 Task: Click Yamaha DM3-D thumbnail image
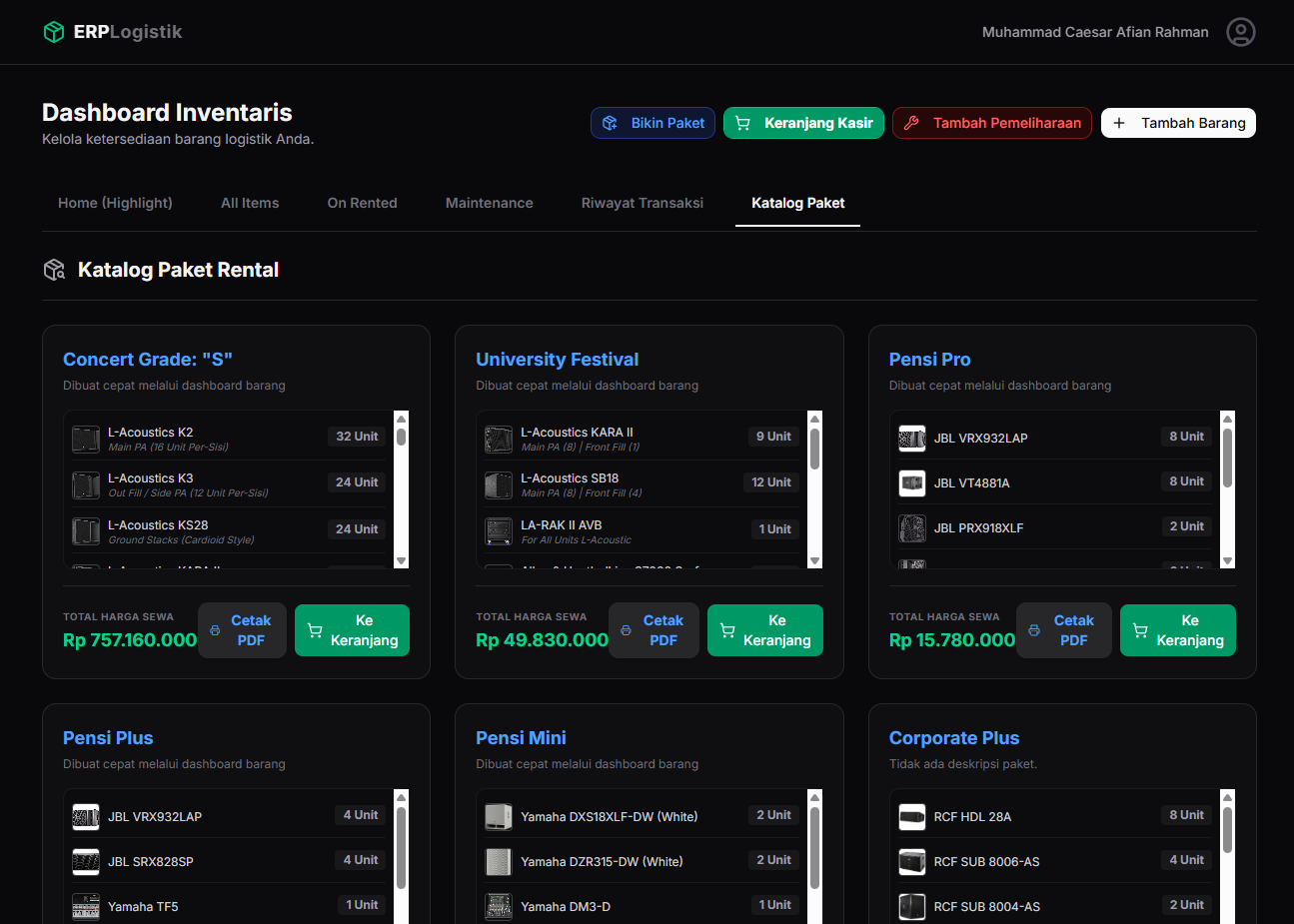click(499, 906)
